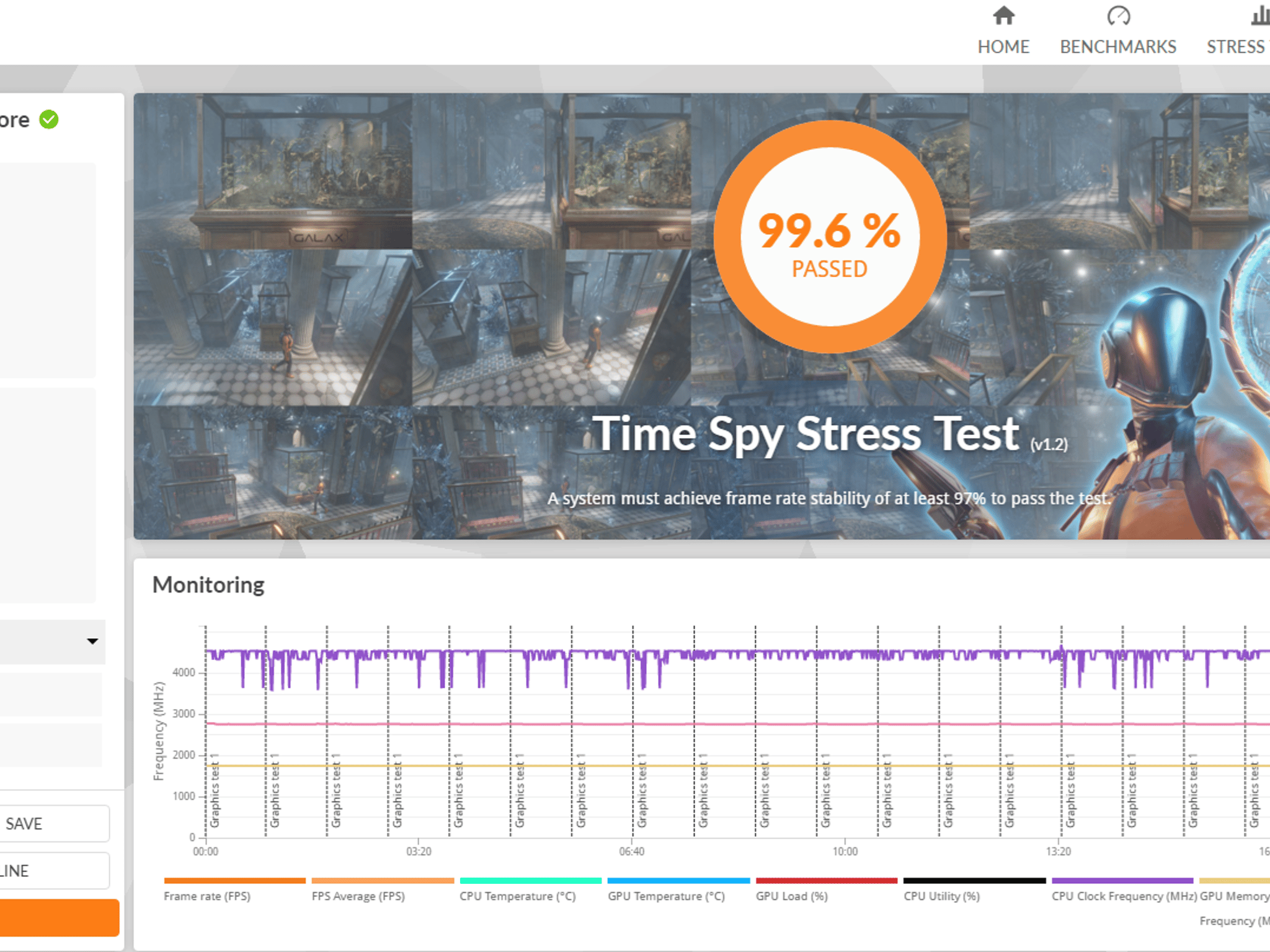Toggle the GPU Memory legend swatch
Screen dimensions: 1270x952
click(x=1235, y=881)
